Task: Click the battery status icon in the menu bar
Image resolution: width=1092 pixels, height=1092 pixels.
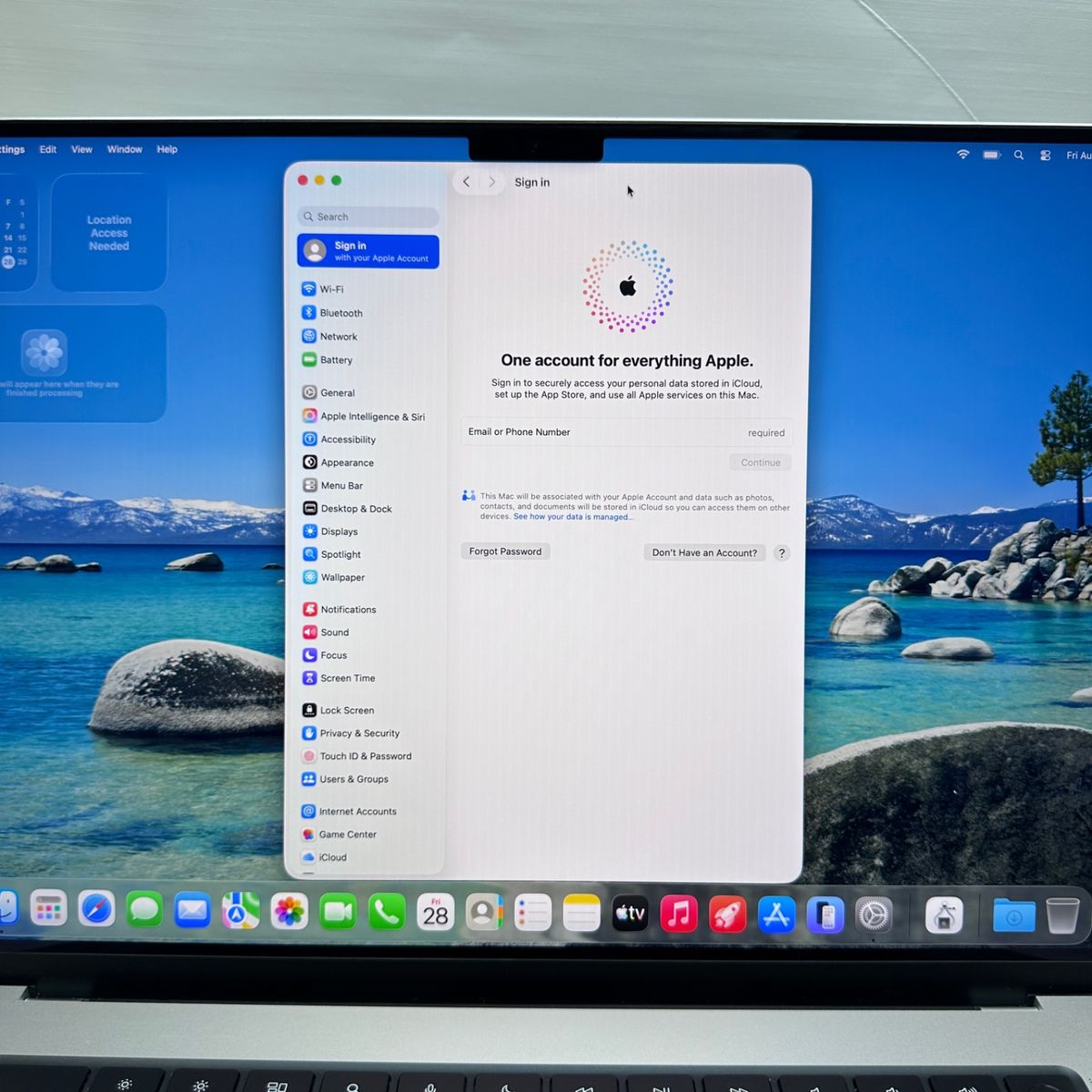Action: 992,155
